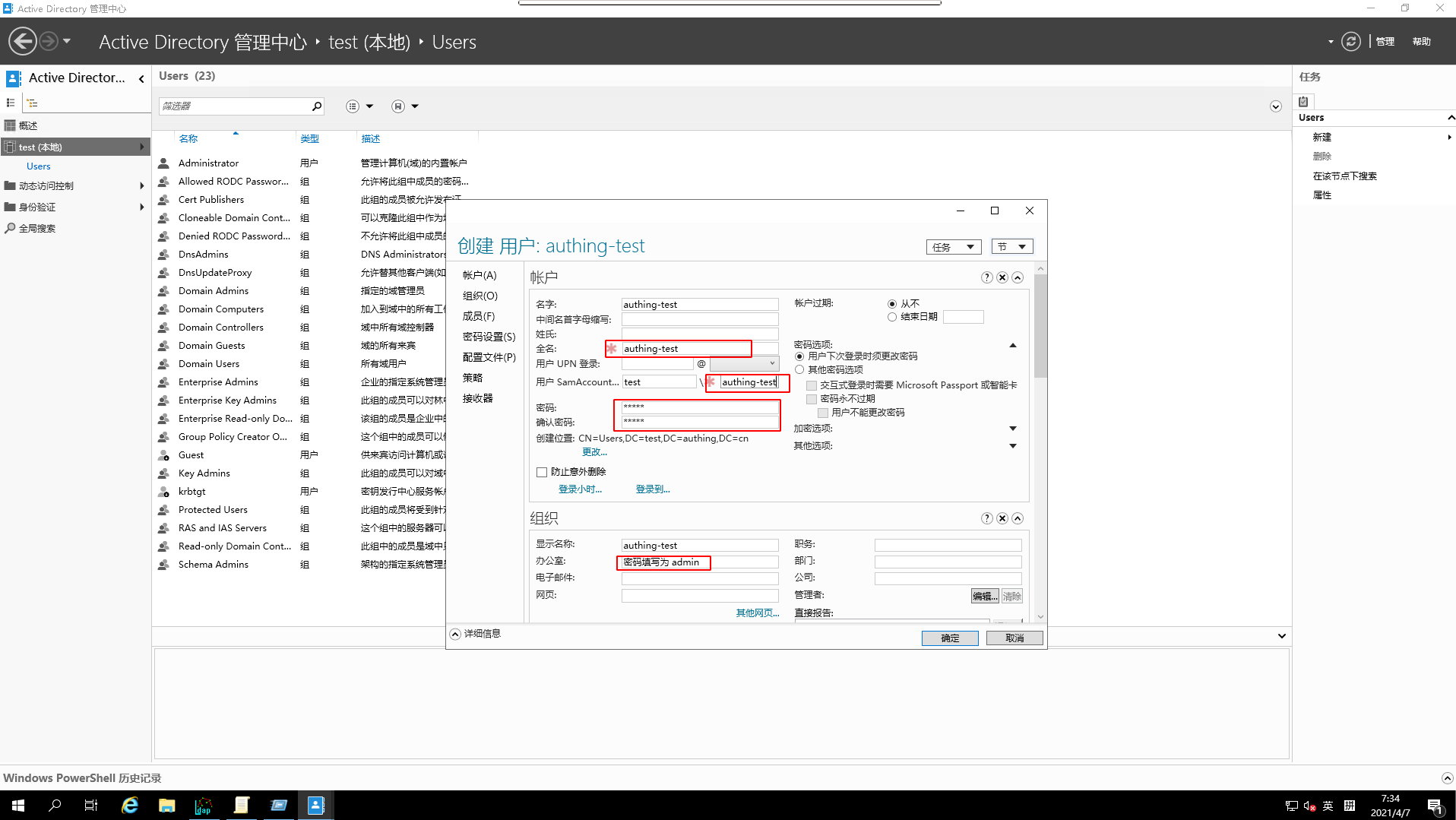Image resolution: width=1456 pixels, height=820 pixels.
Task: Enable the 防止意外删除 checkbox
Action: [542, 472]
